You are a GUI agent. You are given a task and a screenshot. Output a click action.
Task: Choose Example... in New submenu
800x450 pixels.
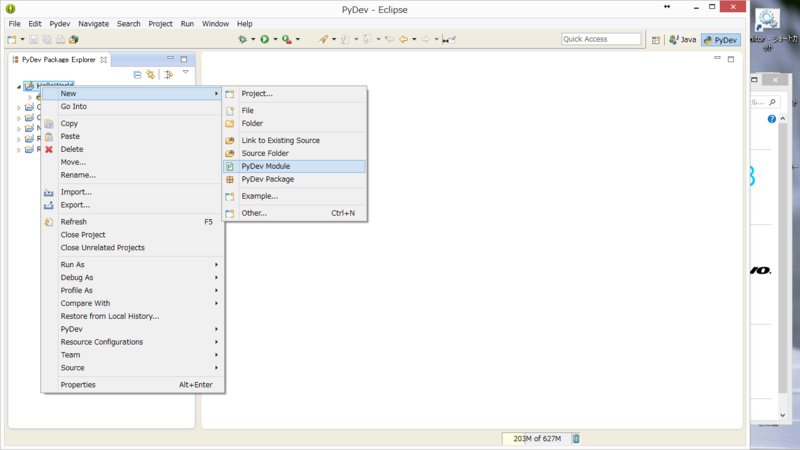[294, 196]
